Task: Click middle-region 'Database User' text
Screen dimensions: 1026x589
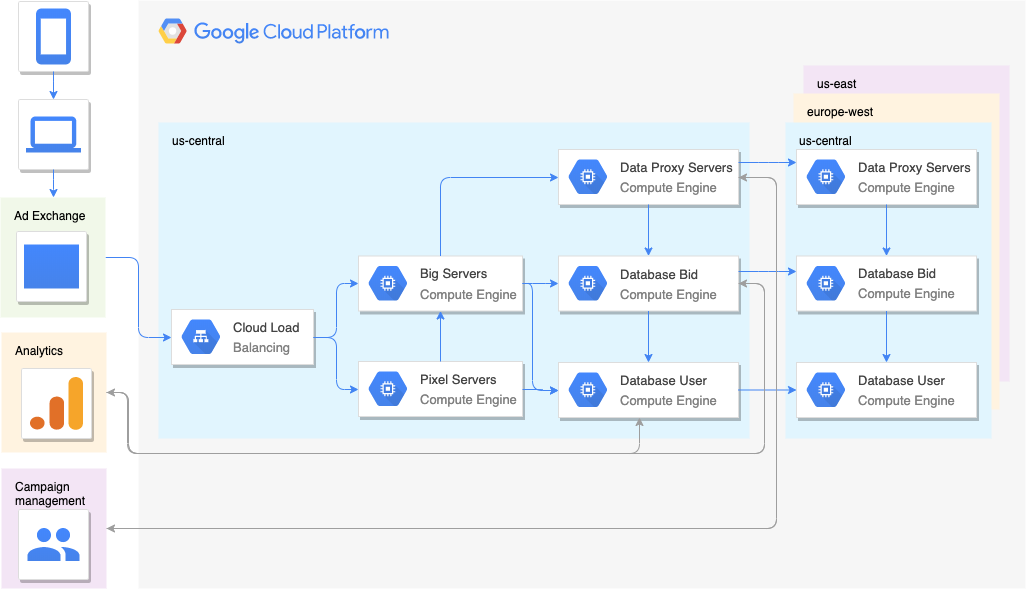Action: click(663, 380)
